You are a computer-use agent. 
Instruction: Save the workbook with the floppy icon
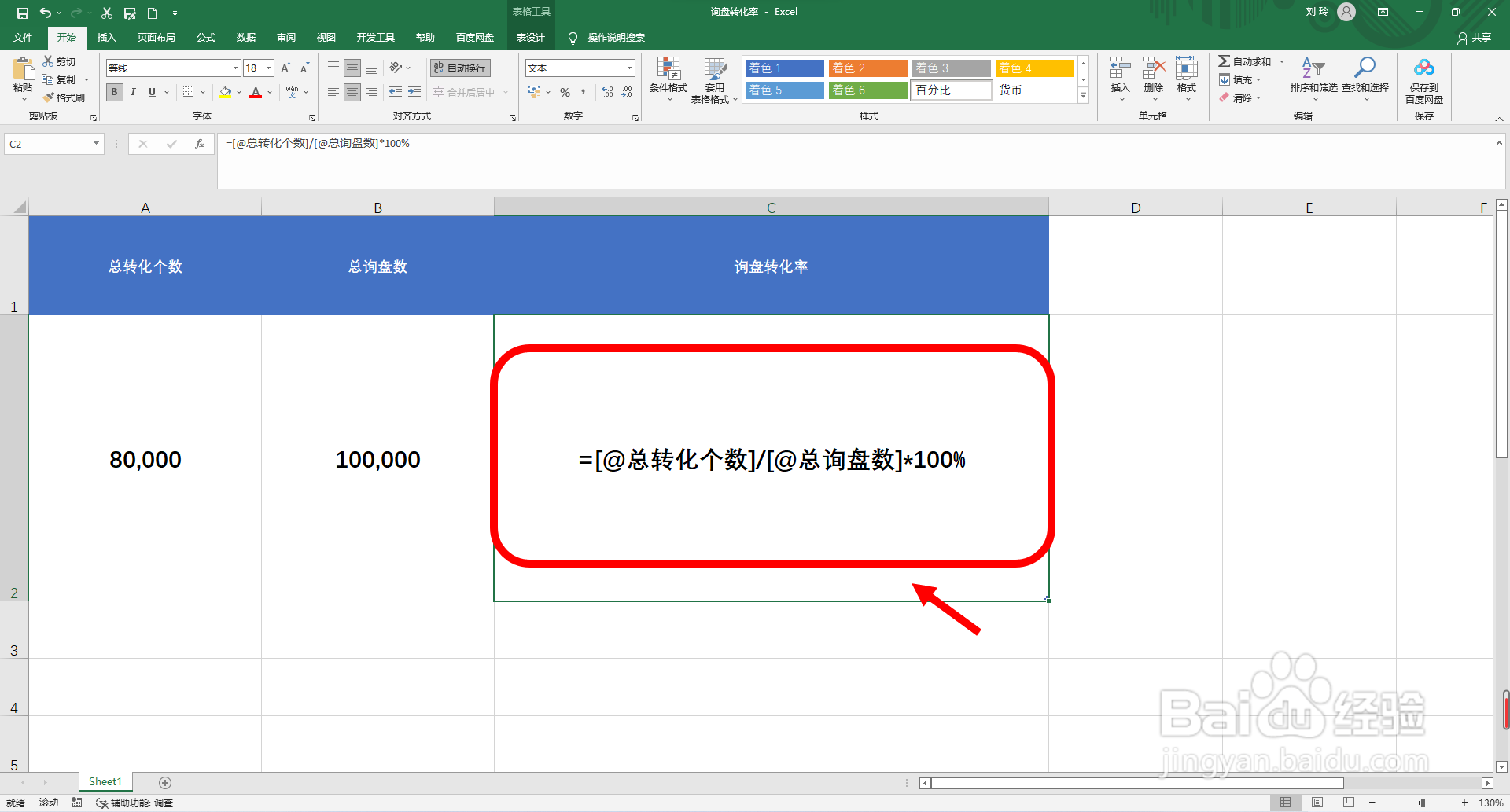coord(23,13)
